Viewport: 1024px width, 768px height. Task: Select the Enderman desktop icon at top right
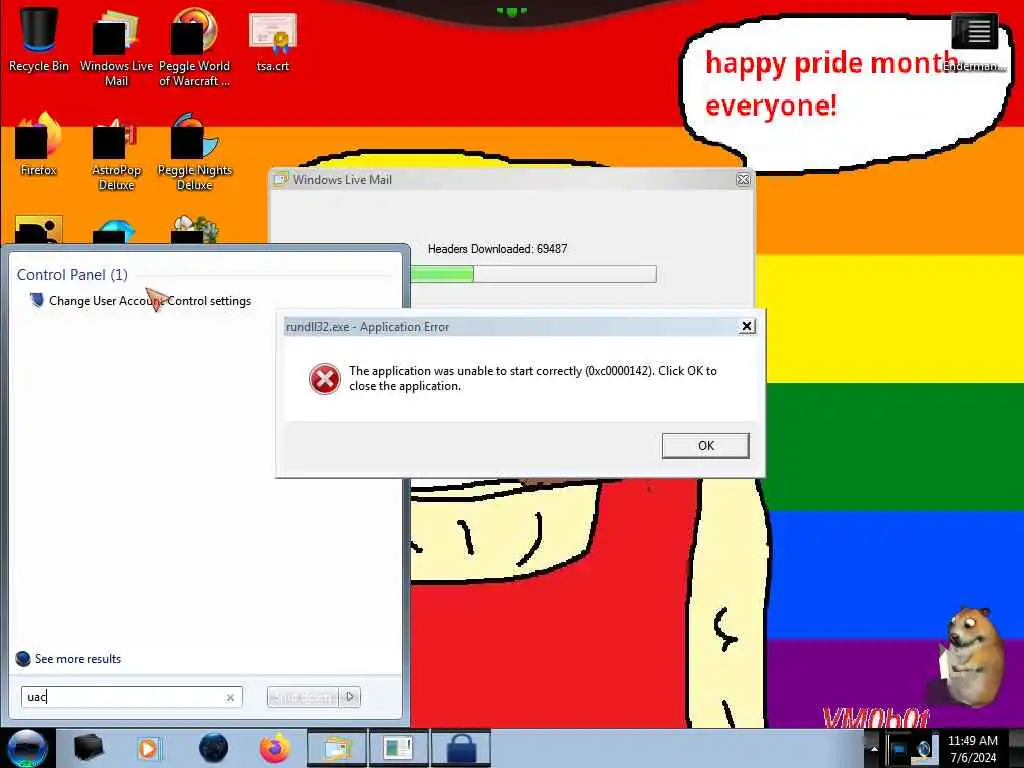click(x=974, y=43)
